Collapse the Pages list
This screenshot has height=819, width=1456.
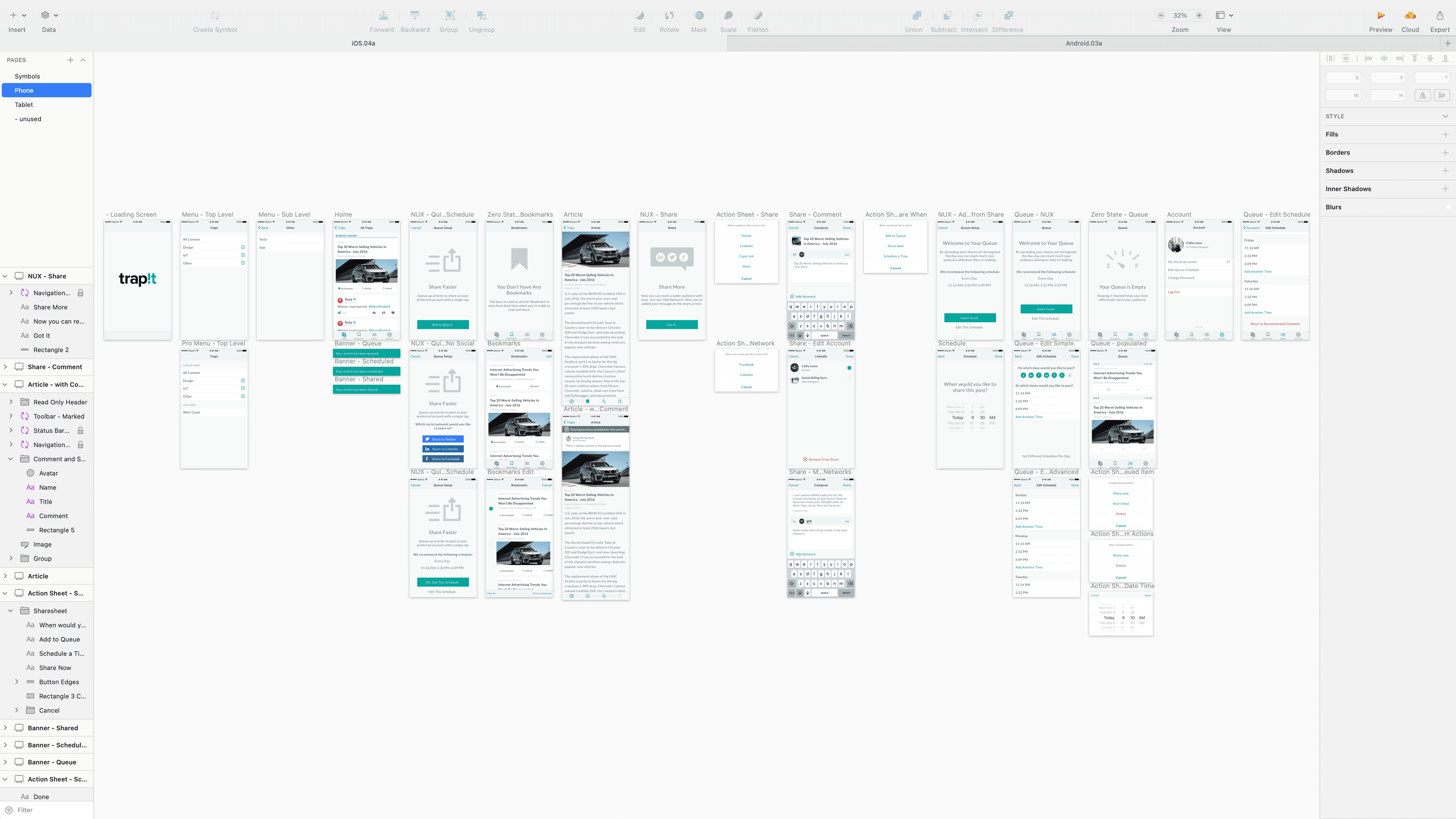pyautogui.click(x=83, y=60)
